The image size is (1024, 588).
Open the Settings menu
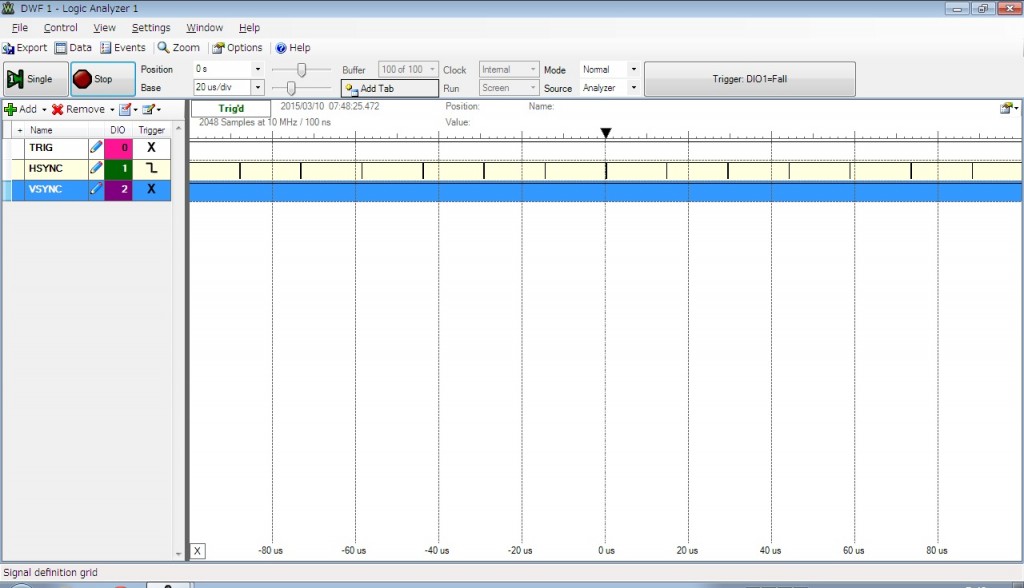tap(151, 28)
